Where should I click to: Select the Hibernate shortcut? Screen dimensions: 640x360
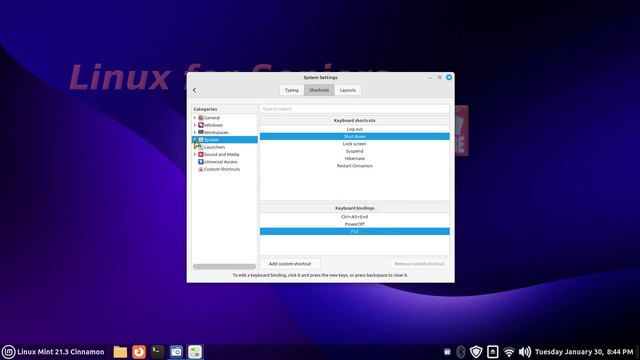point(355,158)
